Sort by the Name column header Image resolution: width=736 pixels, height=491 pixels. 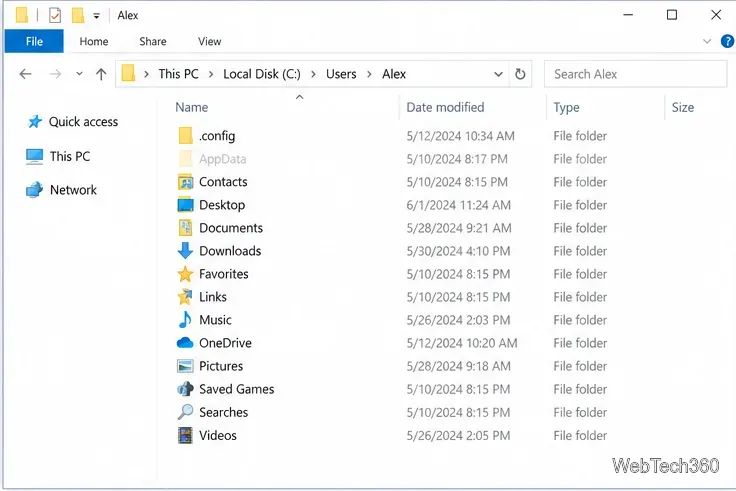point(192,107)
